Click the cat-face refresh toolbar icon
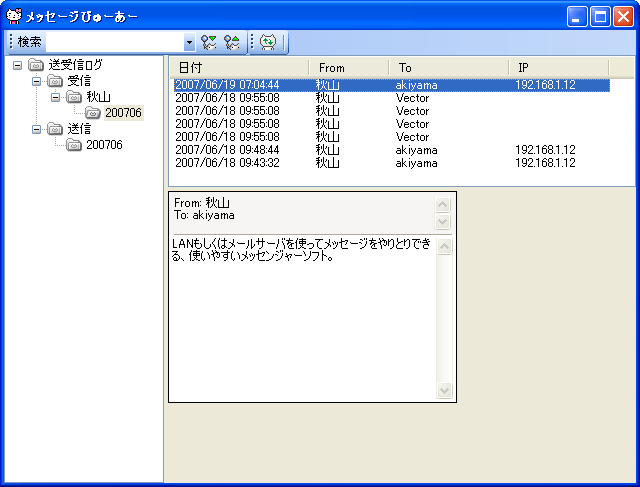Viewport: 640px width, 487px height. [x=268, y=42]
